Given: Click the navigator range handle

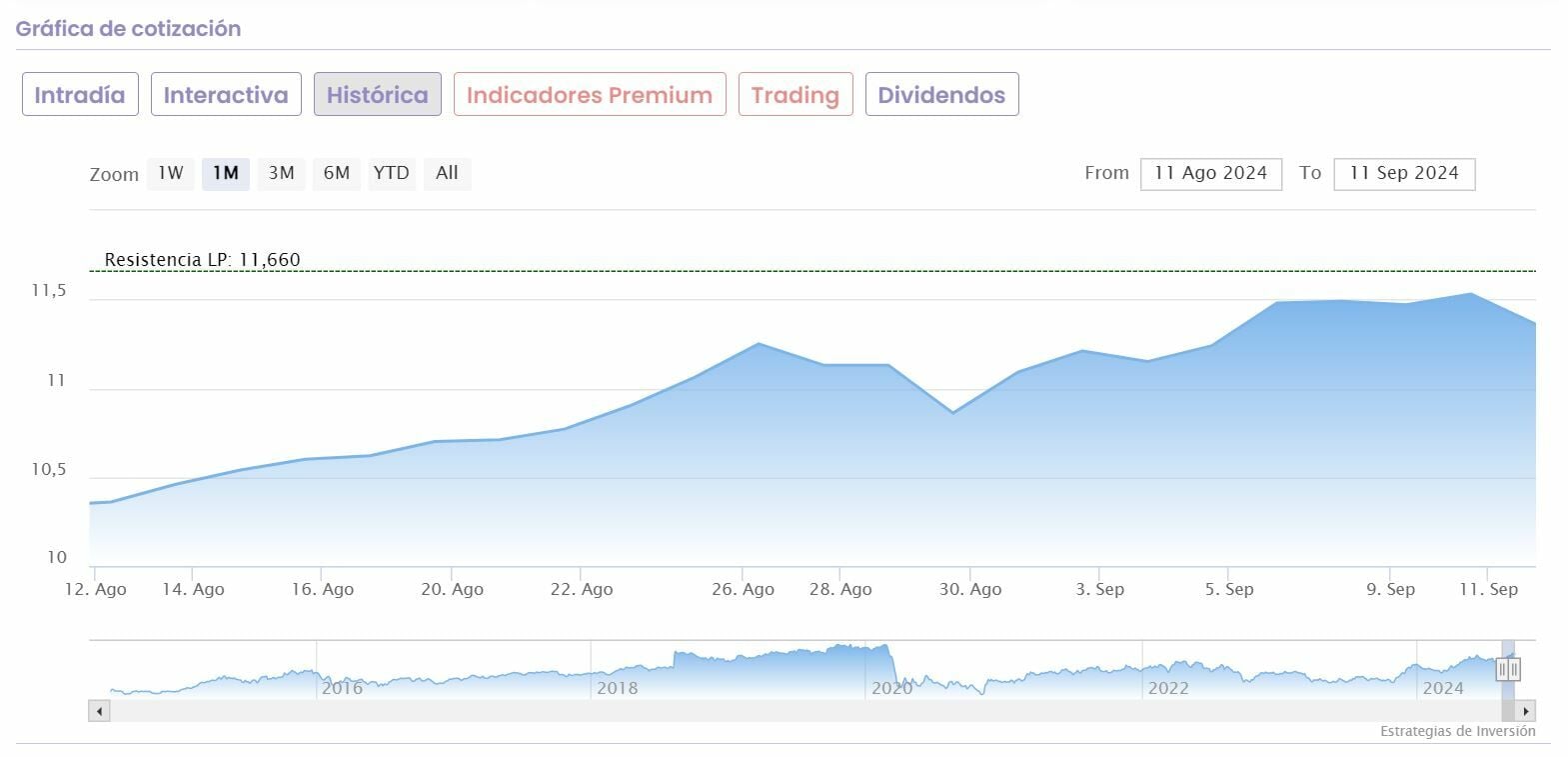Looking at the screenshot, I should [x=1508, y=670].
